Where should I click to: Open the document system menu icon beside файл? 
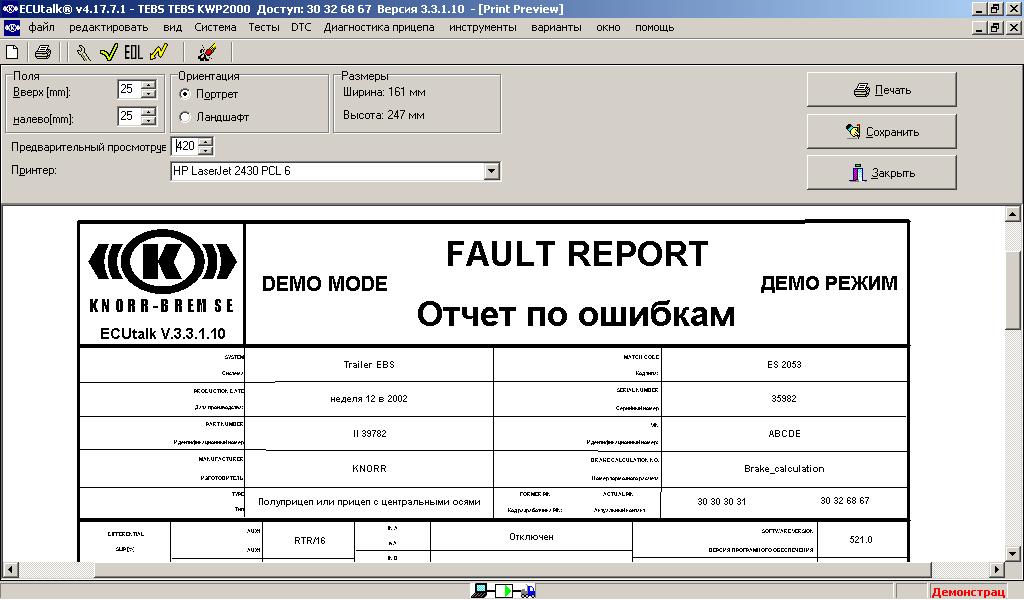click(12, 28)
